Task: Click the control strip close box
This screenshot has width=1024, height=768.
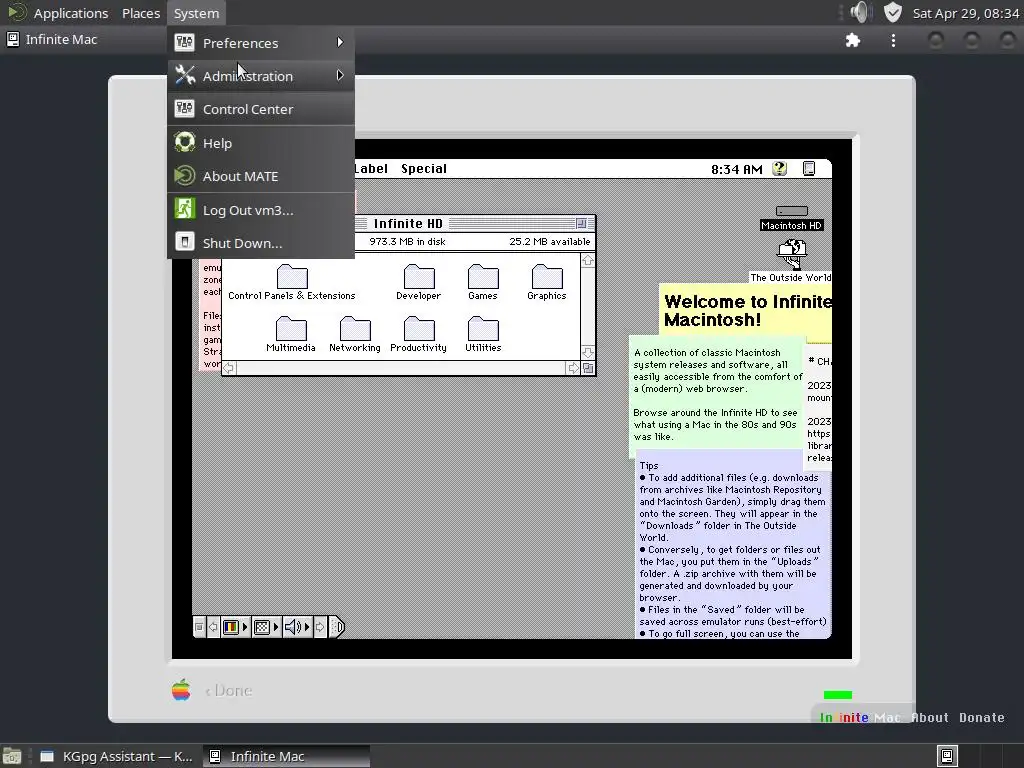Action: coord(199,628)
